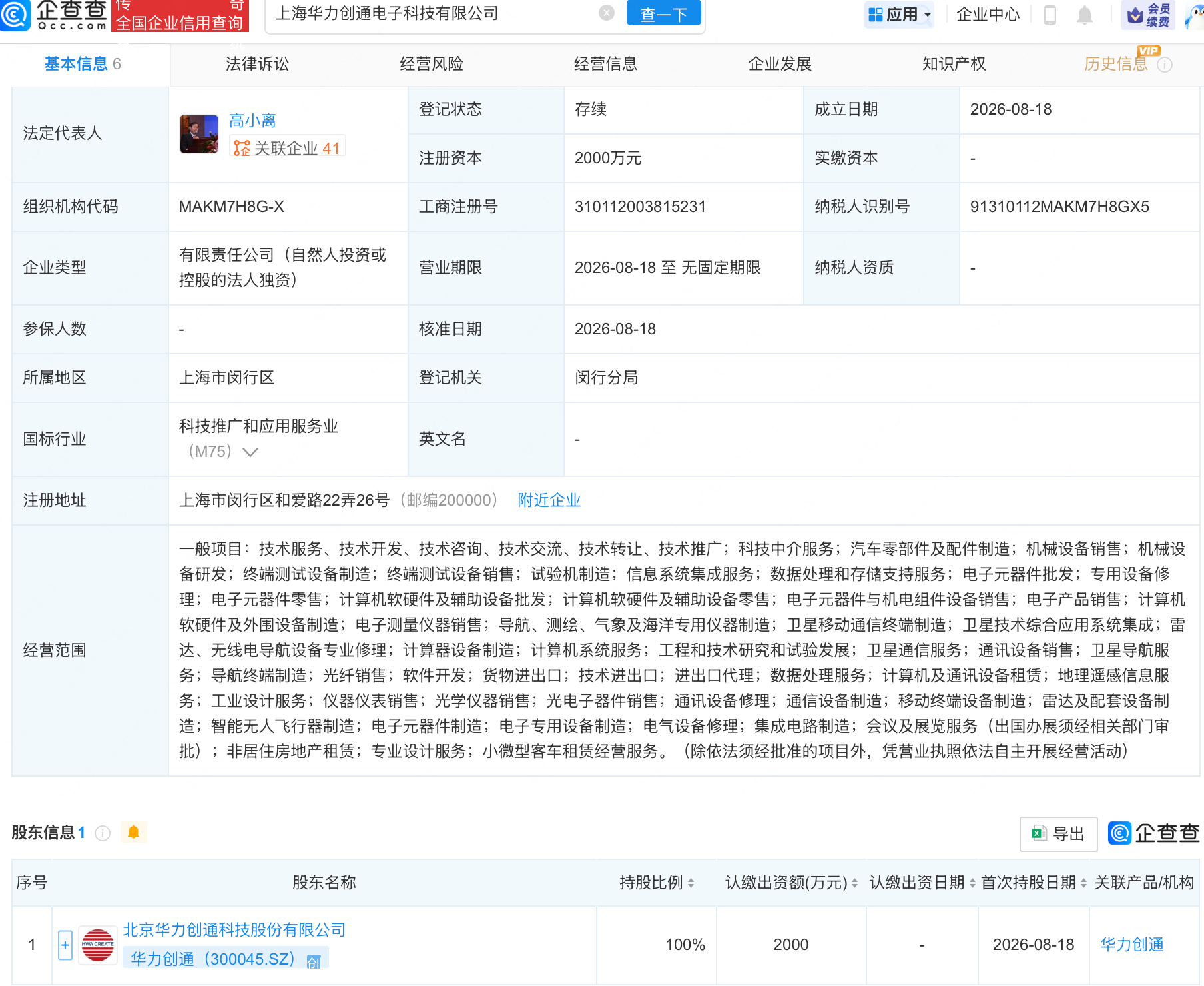The width and height of the screenshot is (1204, 986).
Task: Select organization code MAKM7H8G-X
Action: (x=232, y=207)
